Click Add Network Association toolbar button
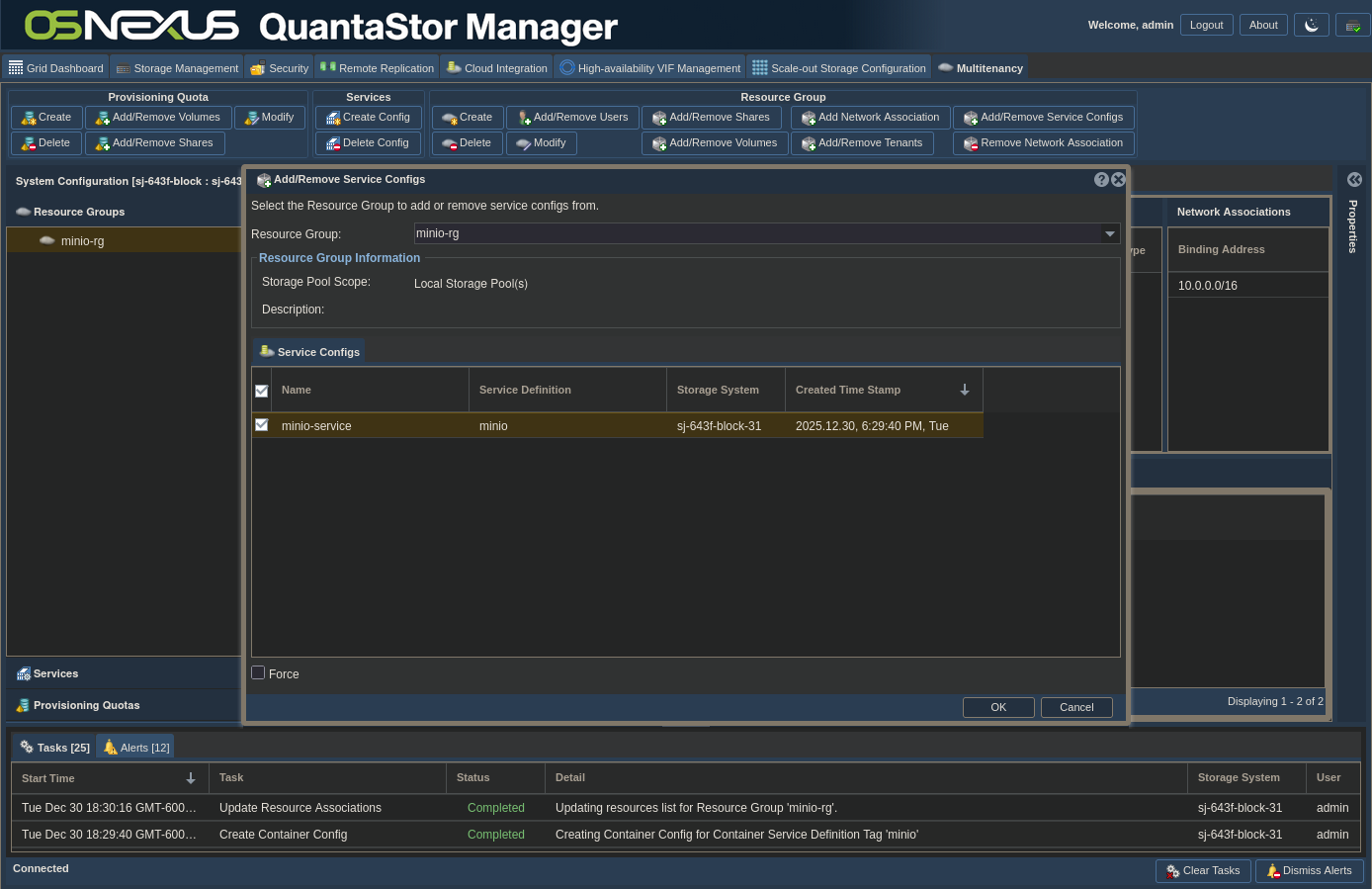1372x889 pixels. click(x=870, y=118)
